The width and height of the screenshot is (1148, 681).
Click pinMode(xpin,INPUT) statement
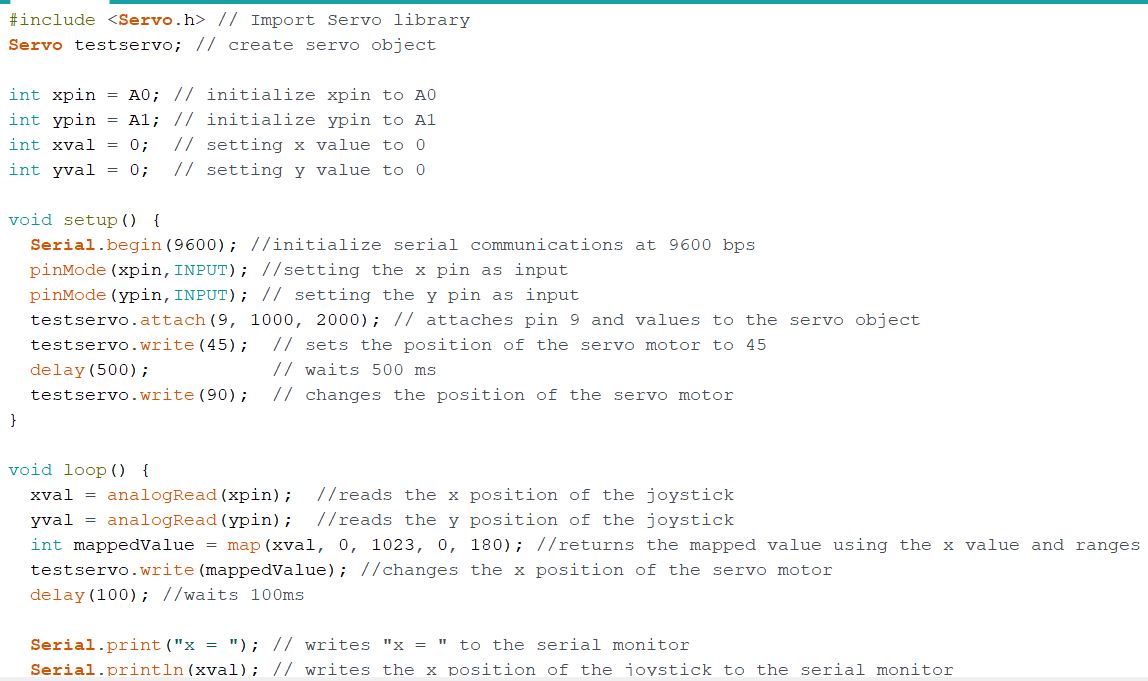point(139,269)
